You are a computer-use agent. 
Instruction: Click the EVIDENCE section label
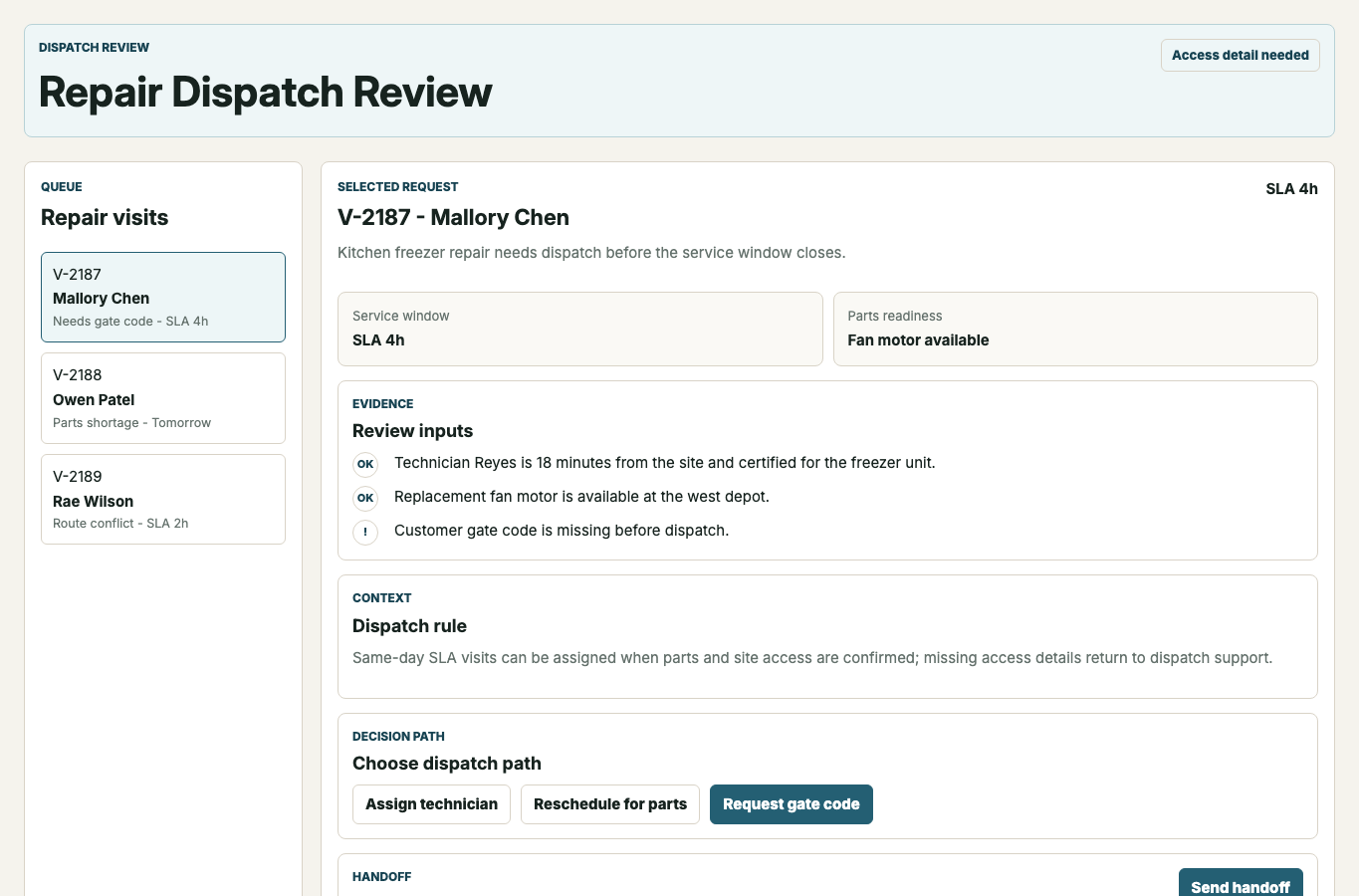click(382, 404)
